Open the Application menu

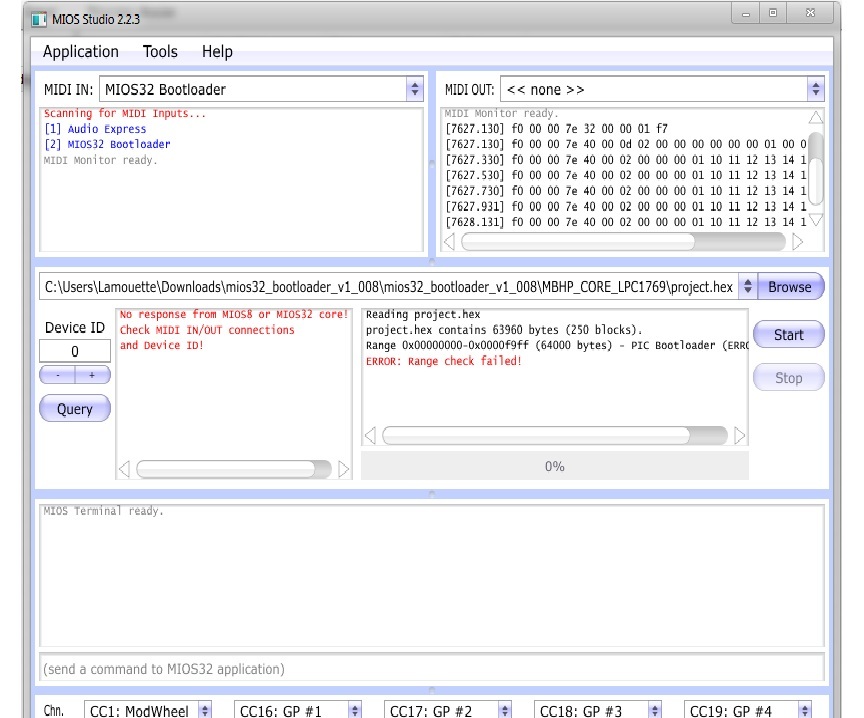pos(81,52)
